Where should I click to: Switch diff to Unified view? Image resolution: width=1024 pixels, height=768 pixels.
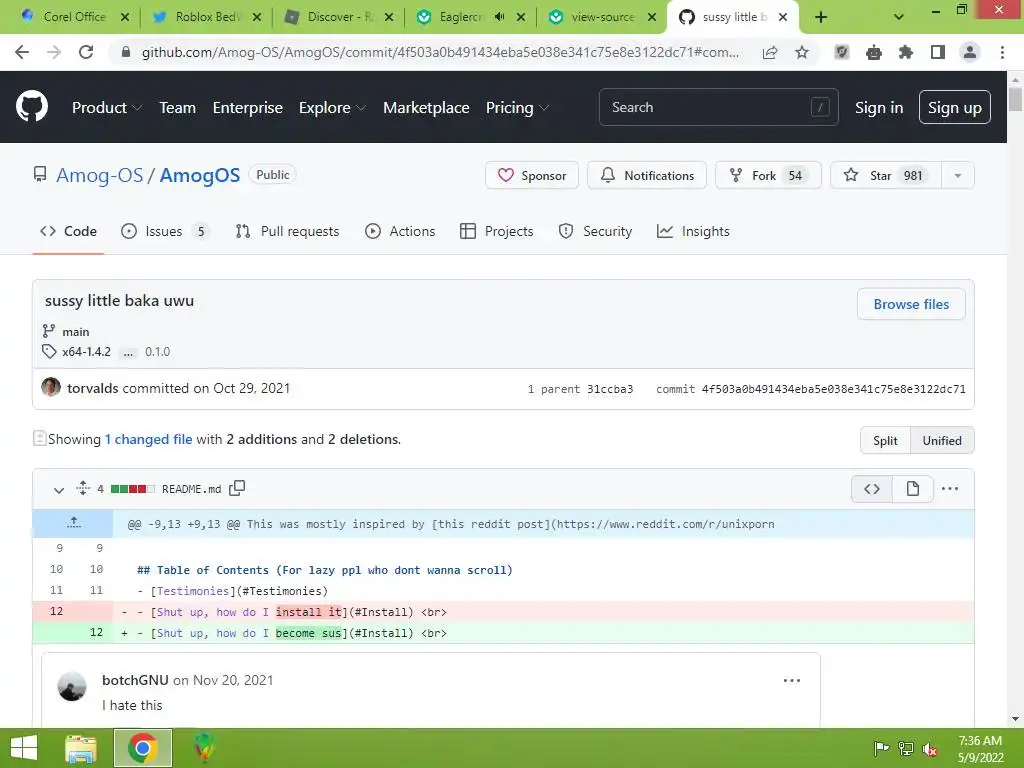point(942,440)
